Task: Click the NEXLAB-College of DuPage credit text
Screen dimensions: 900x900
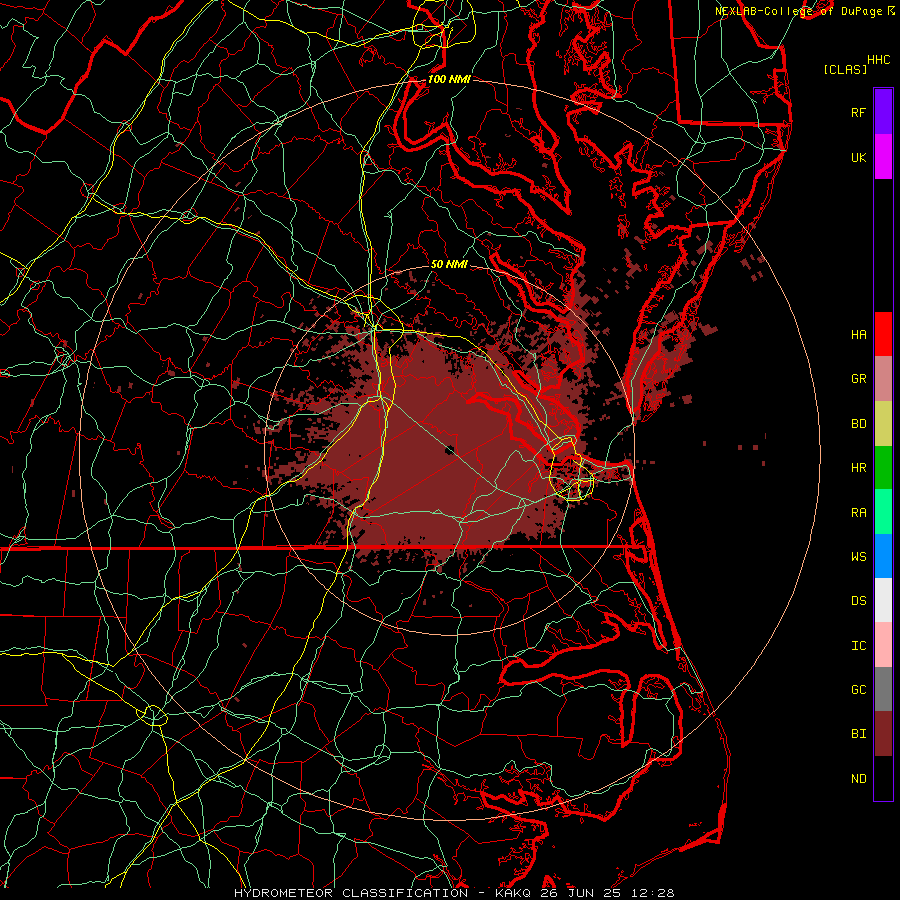Action: click(x=800, y=11)
